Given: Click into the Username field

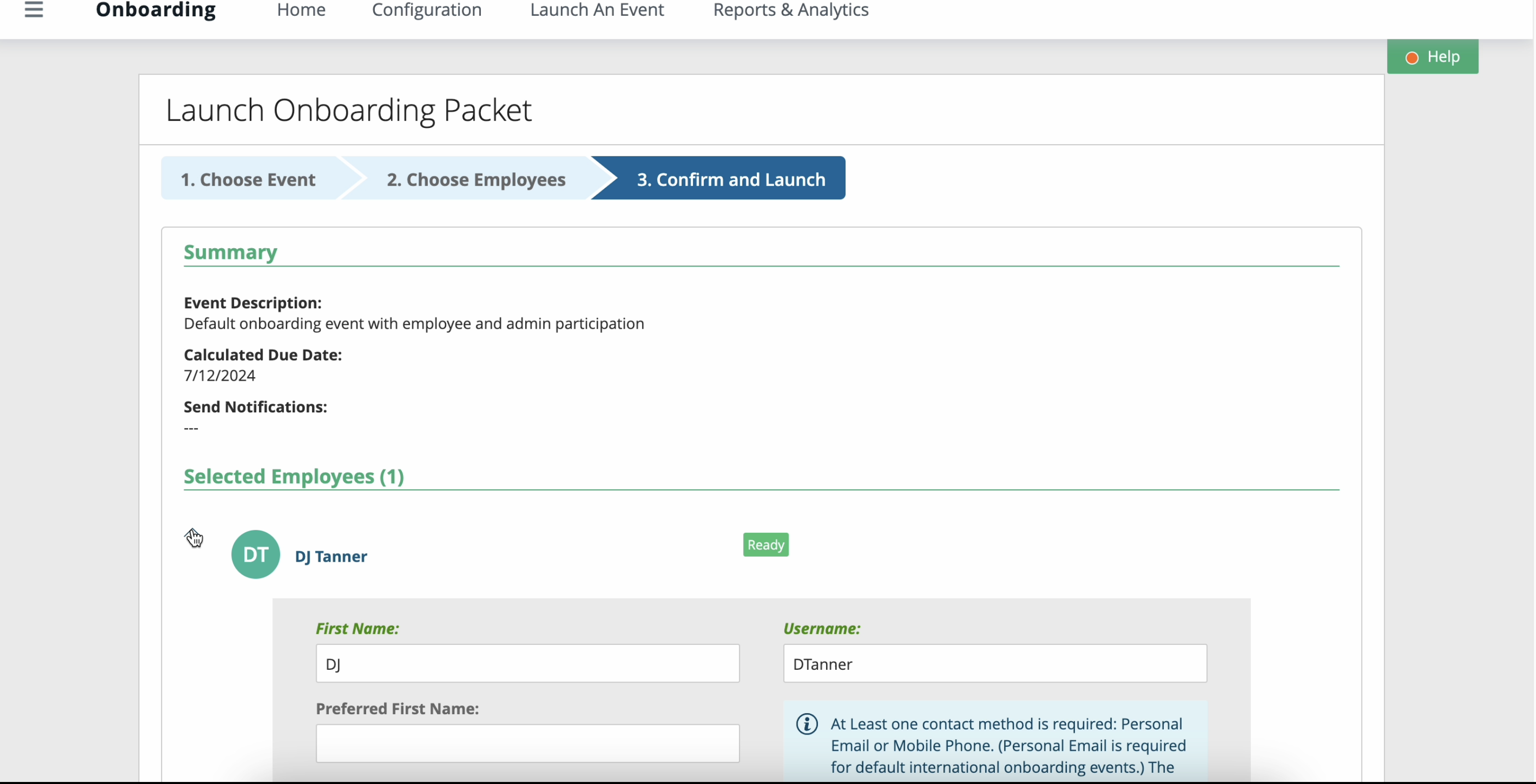Looking at the screenshot, I should tap(994, 663).
